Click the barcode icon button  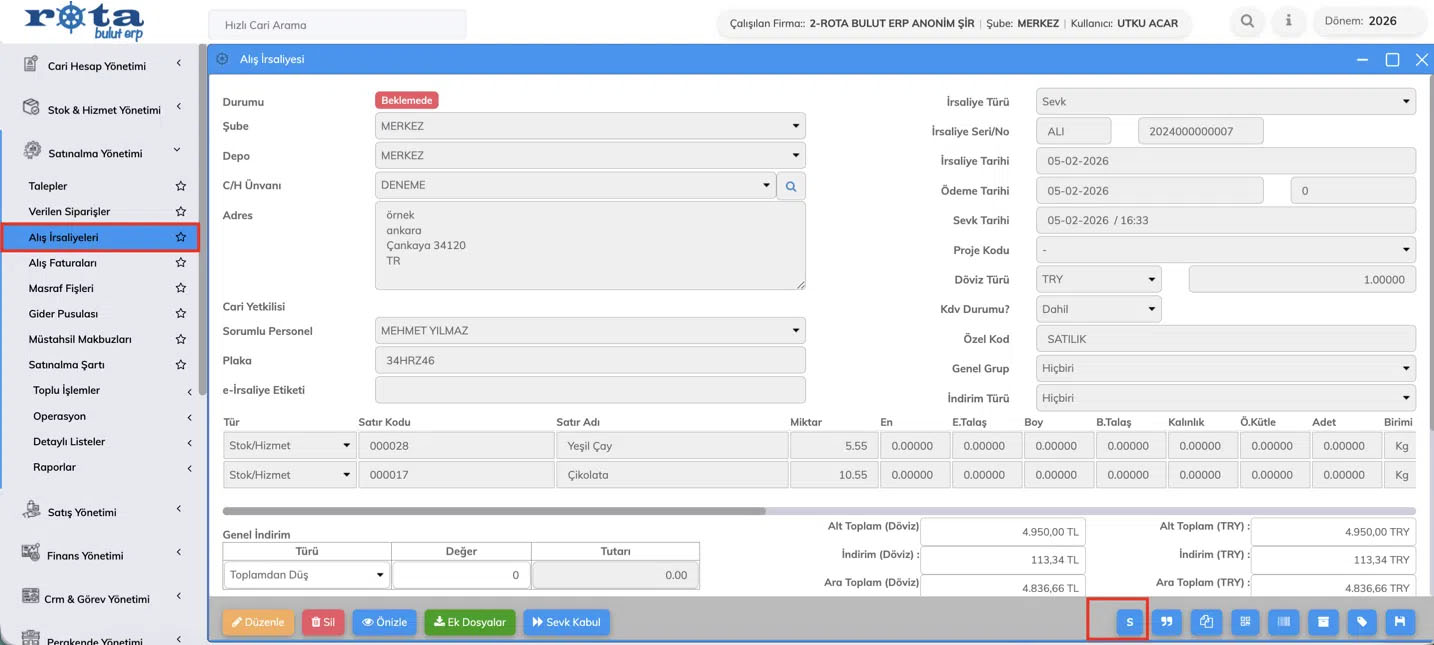click(1284, 622)
